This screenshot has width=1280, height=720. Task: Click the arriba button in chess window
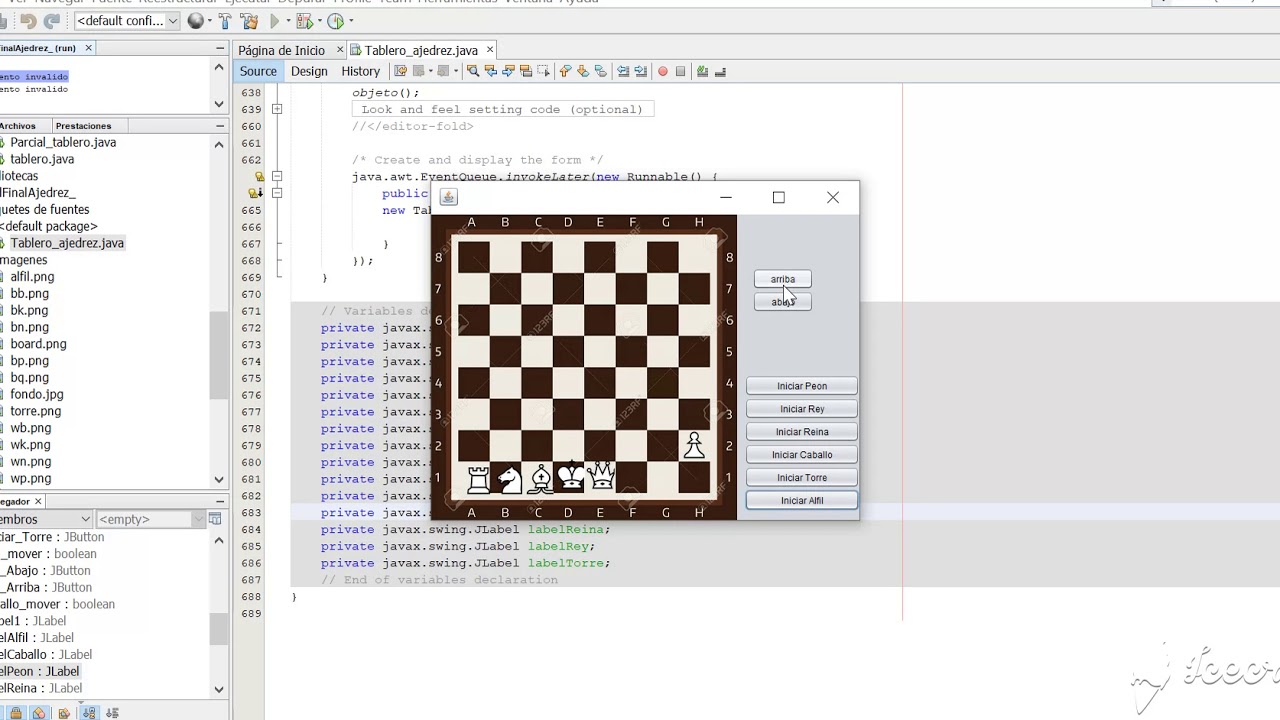click(x=782, y=279)
